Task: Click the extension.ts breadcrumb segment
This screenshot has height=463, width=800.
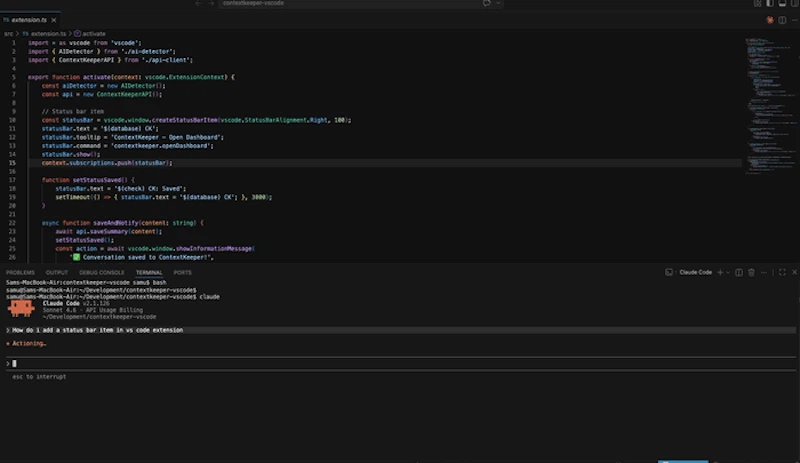Action: coord(44,34)
